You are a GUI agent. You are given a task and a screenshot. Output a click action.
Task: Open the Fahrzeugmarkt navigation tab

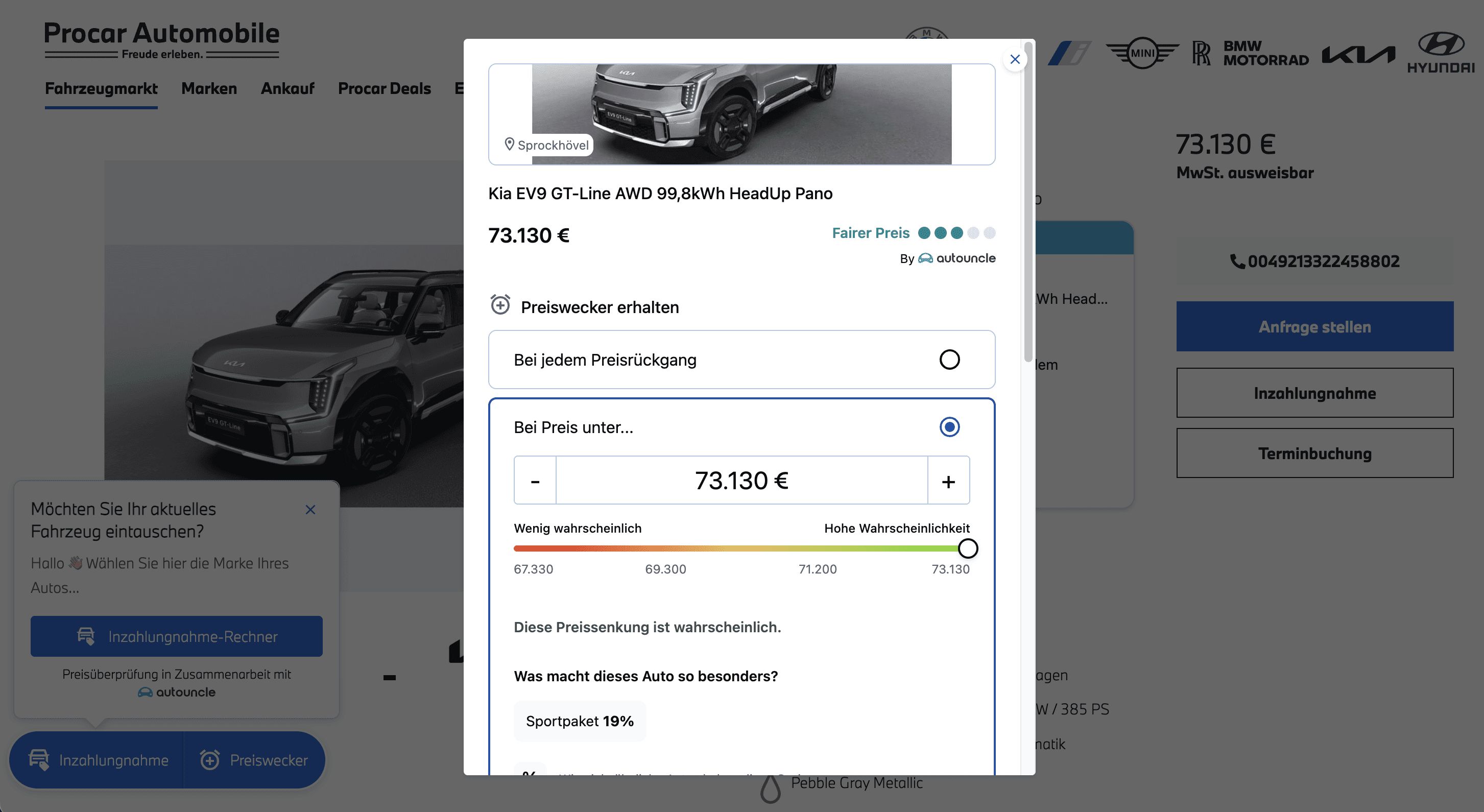[x=101, y=89]
